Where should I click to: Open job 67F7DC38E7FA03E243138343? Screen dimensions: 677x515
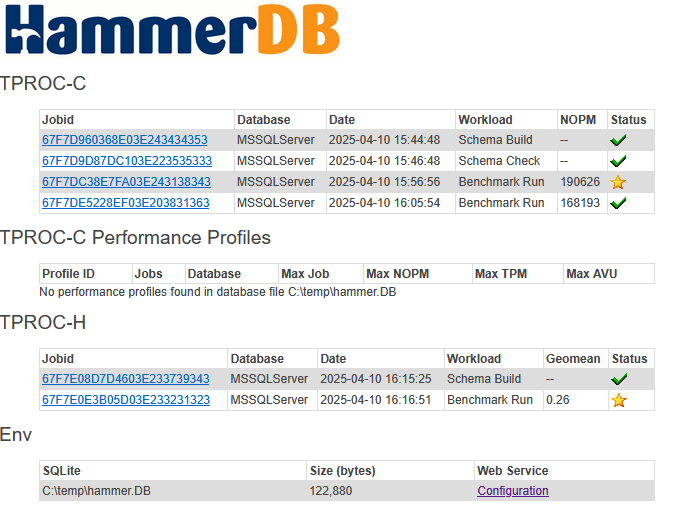pos(127,182)
